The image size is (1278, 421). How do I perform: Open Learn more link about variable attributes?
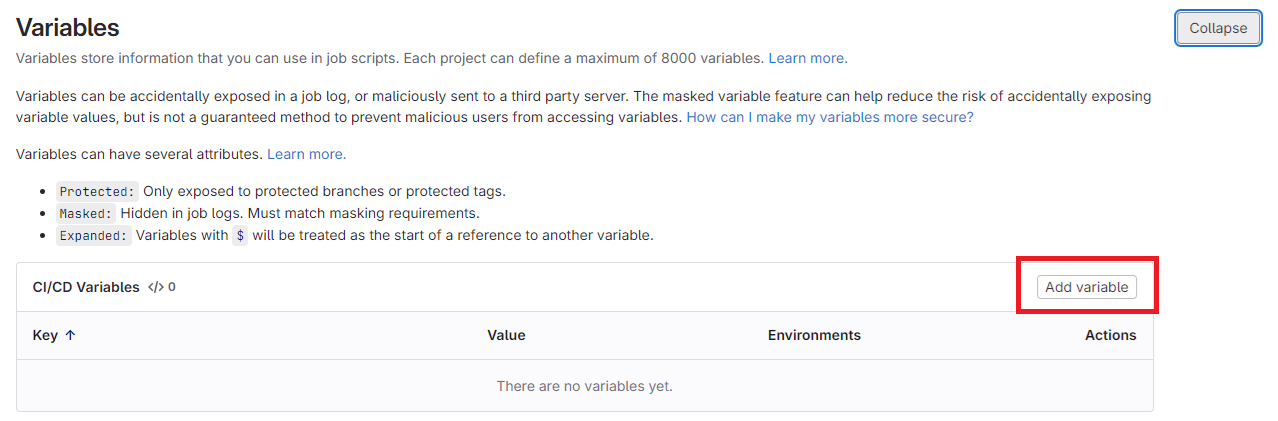pos(306,154)
